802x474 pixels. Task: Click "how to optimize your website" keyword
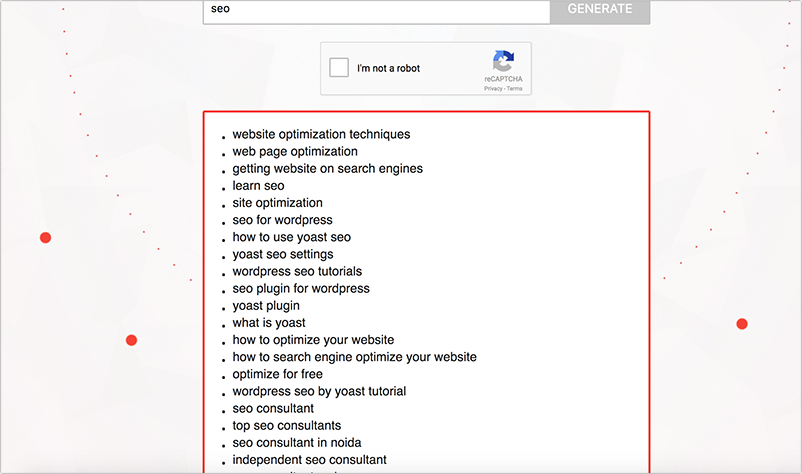313,340
